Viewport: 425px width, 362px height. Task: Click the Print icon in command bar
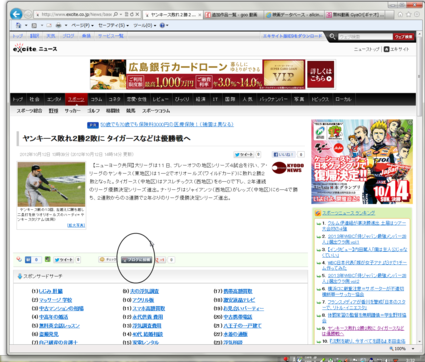click(59, 25)
